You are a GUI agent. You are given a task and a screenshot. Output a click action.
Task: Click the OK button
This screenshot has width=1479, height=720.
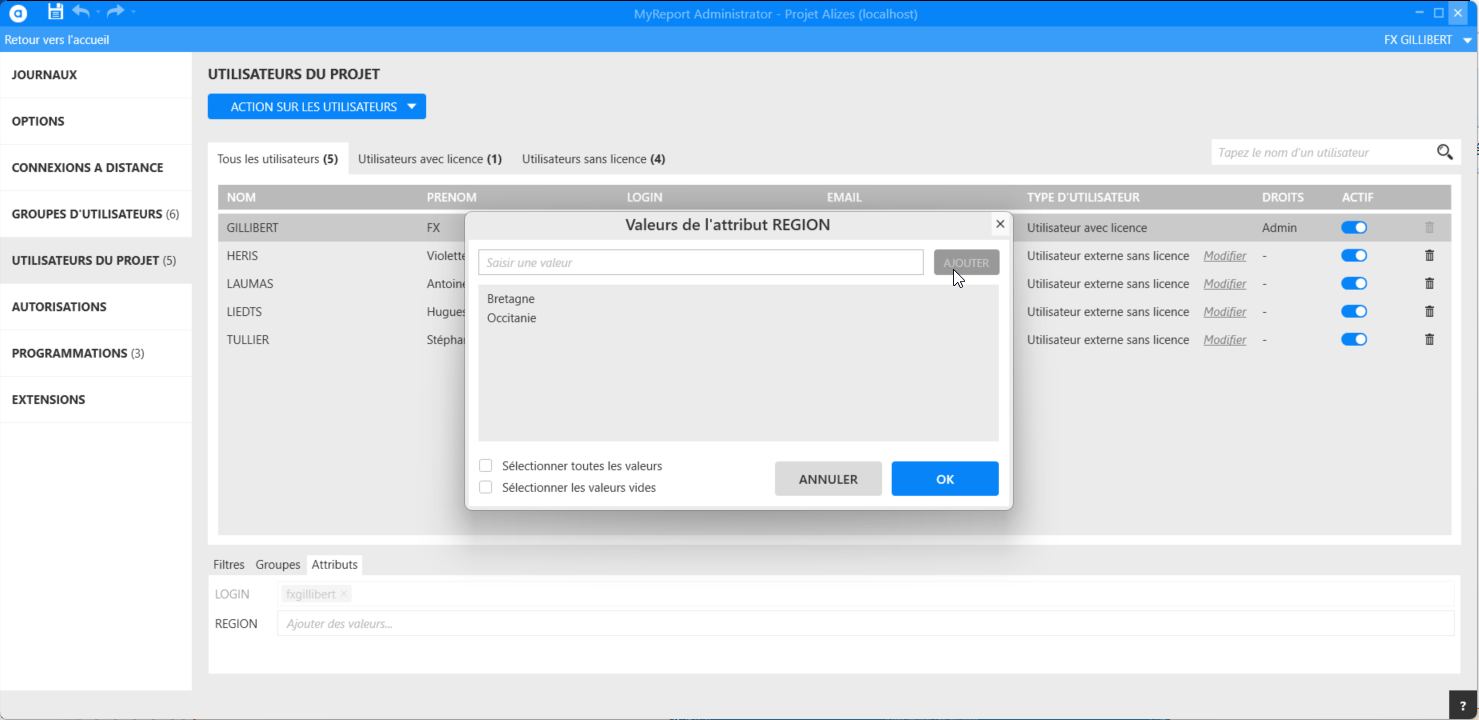pos(944,479)
